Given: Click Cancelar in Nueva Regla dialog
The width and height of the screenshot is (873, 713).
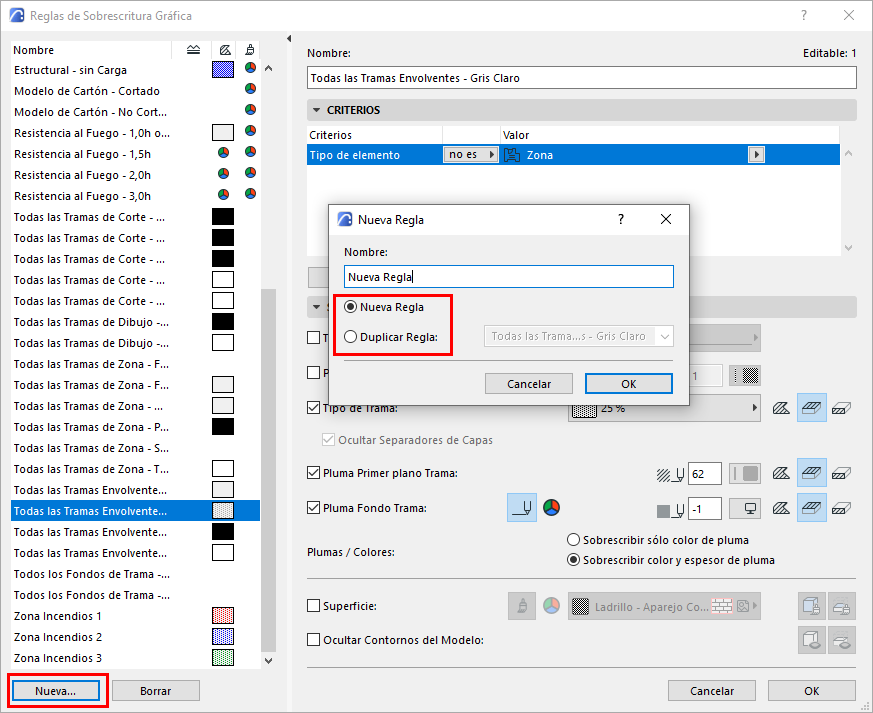Looking at the screenshot, I should [x=529, y=384].
